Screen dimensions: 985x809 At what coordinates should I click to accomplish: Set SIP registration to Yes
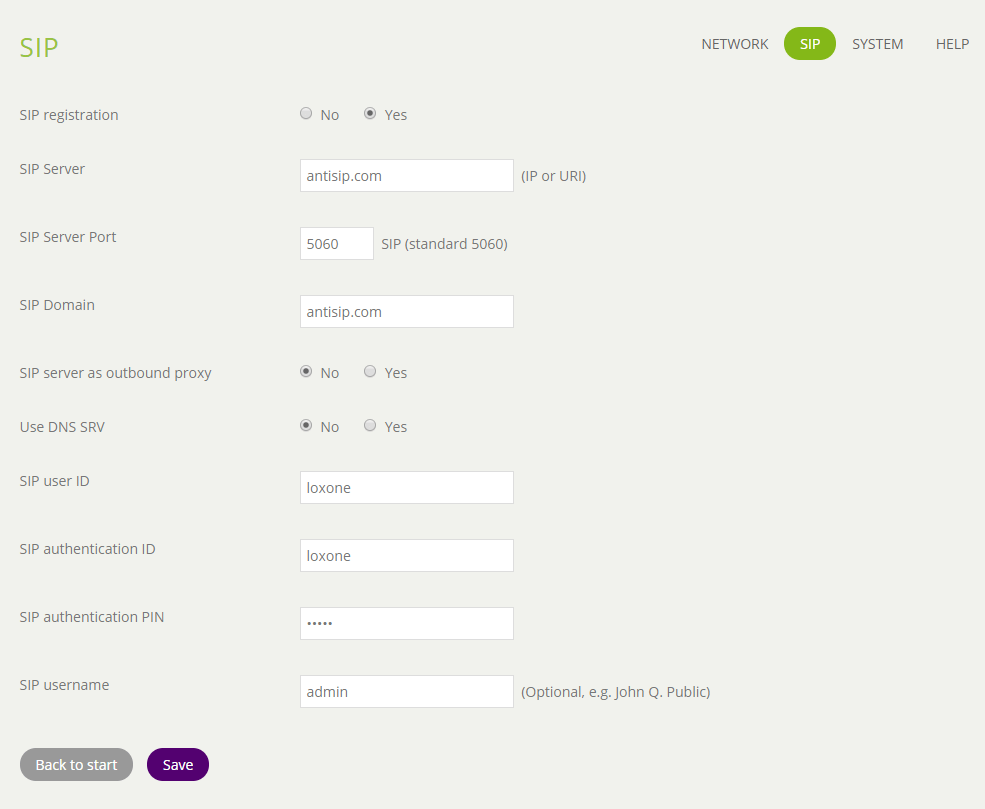pos(370,114)
